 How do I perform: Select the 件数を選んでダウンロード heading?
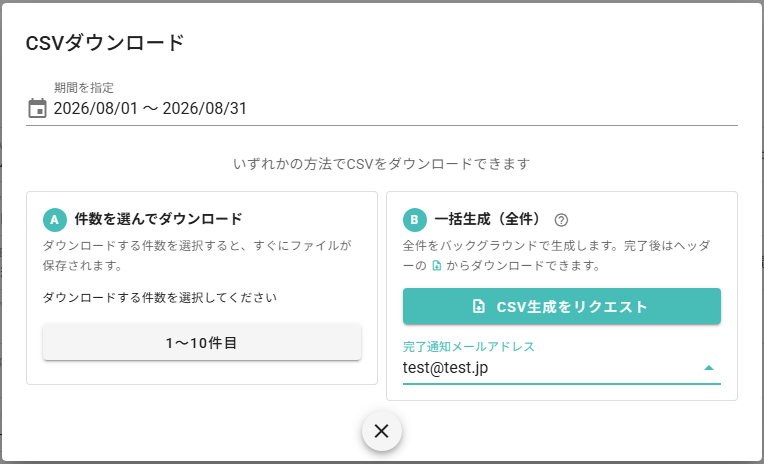pos(158,219)
